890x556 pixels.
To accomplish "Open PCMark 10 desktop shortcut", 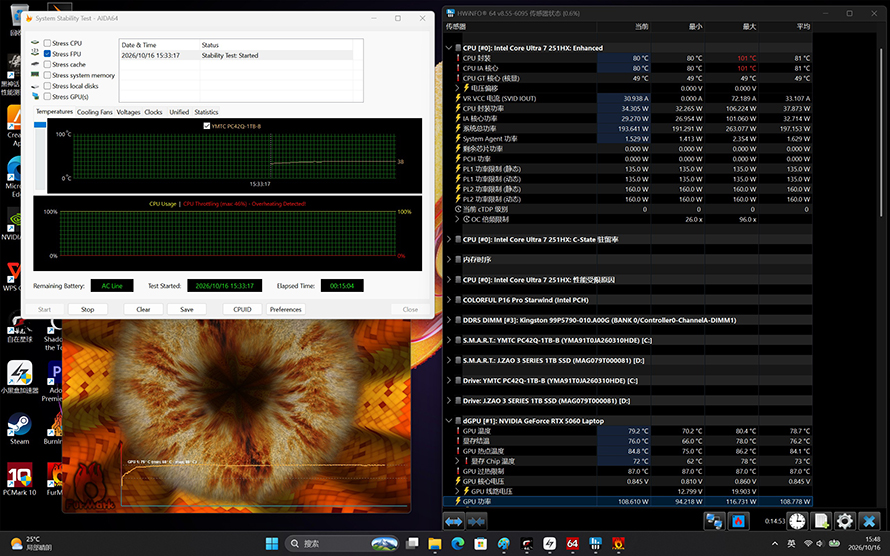I will pos(19,479).
